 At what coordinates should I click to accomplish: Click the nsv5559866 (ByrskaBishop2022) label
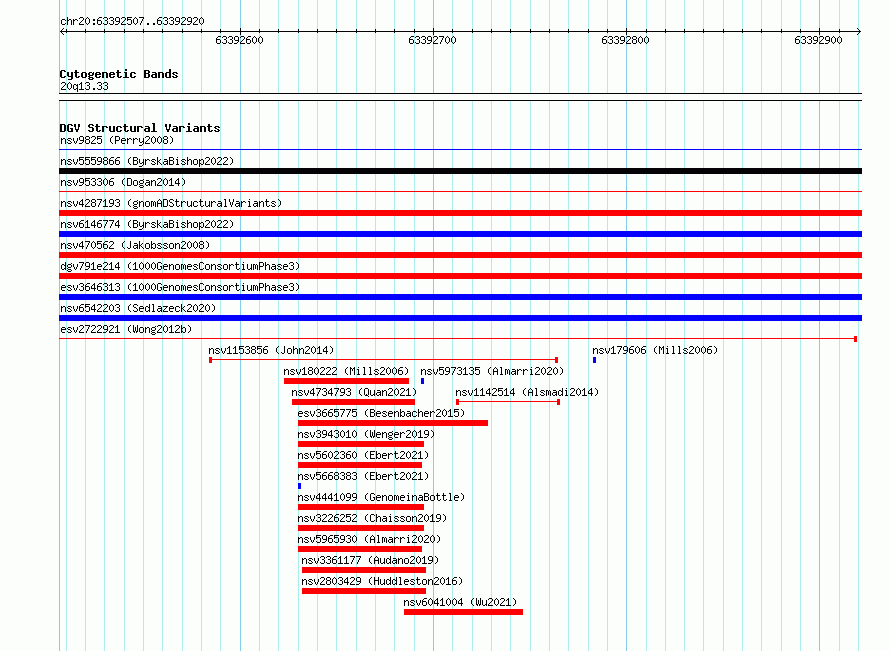147,161
